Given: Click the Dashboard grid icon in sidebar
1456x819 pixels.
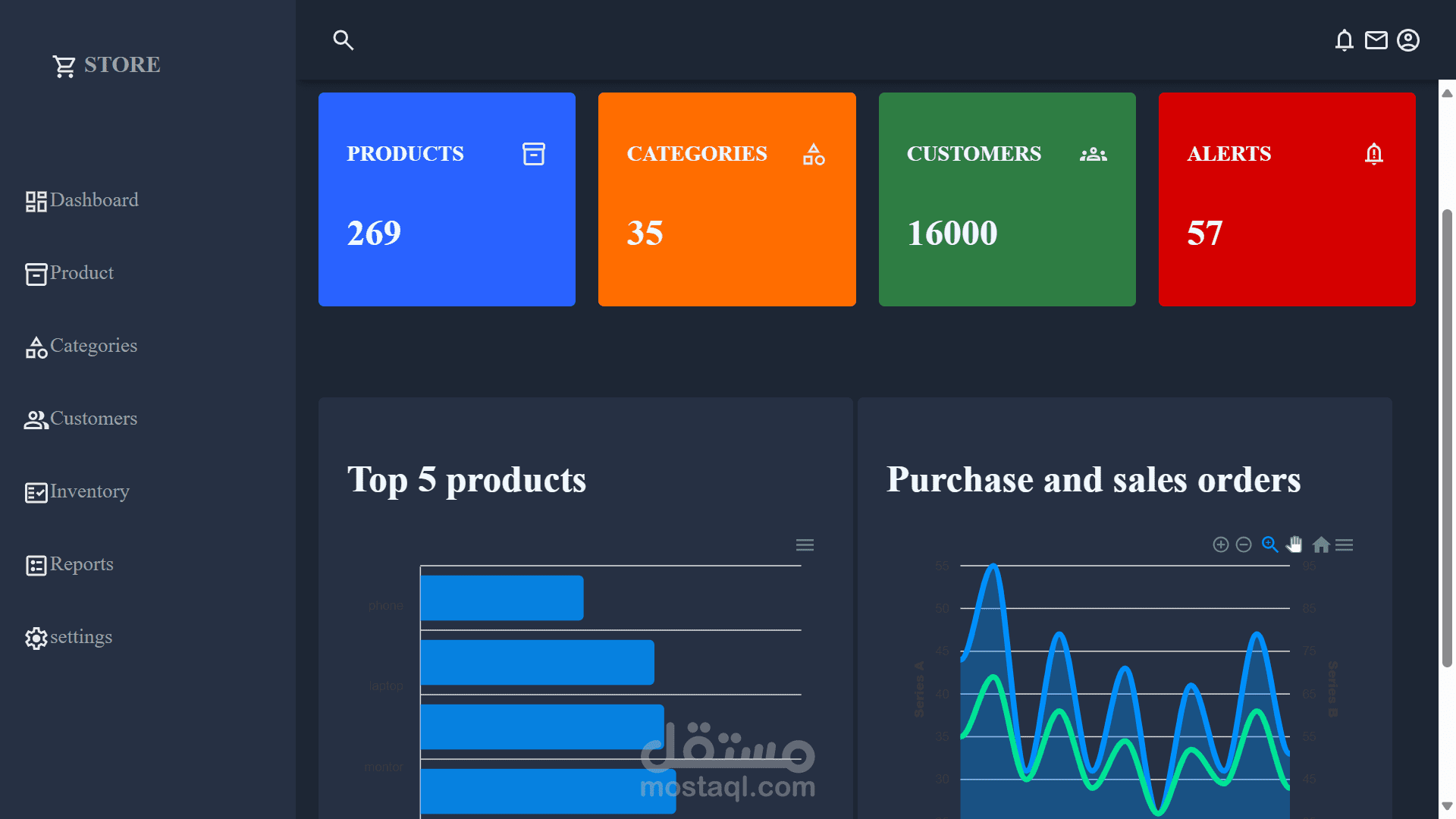Looking at the screenshot, I should 36,202.
